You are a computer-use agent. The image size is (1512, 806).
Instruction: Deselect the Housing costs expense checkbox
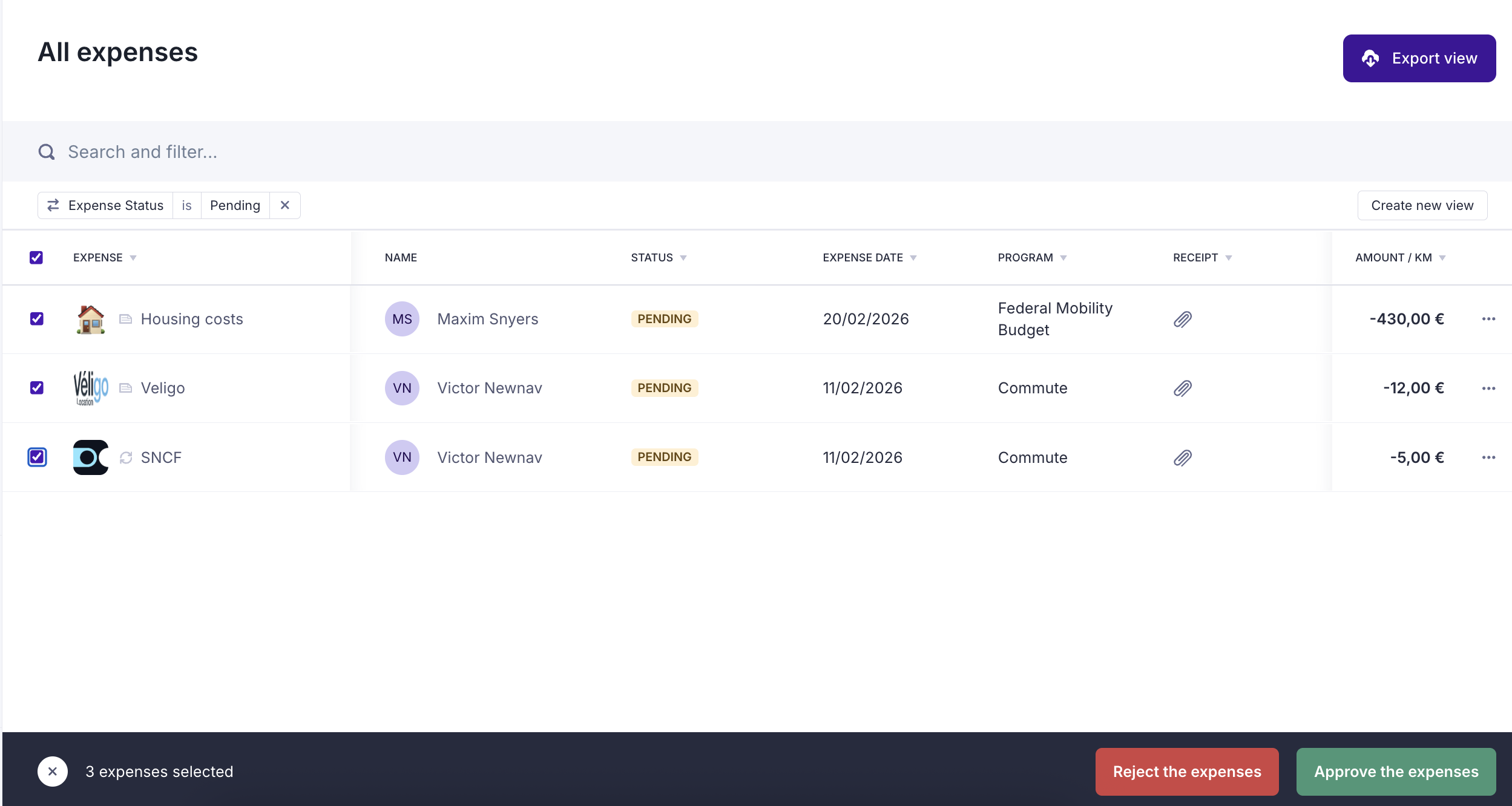click(x=37, y=319)
